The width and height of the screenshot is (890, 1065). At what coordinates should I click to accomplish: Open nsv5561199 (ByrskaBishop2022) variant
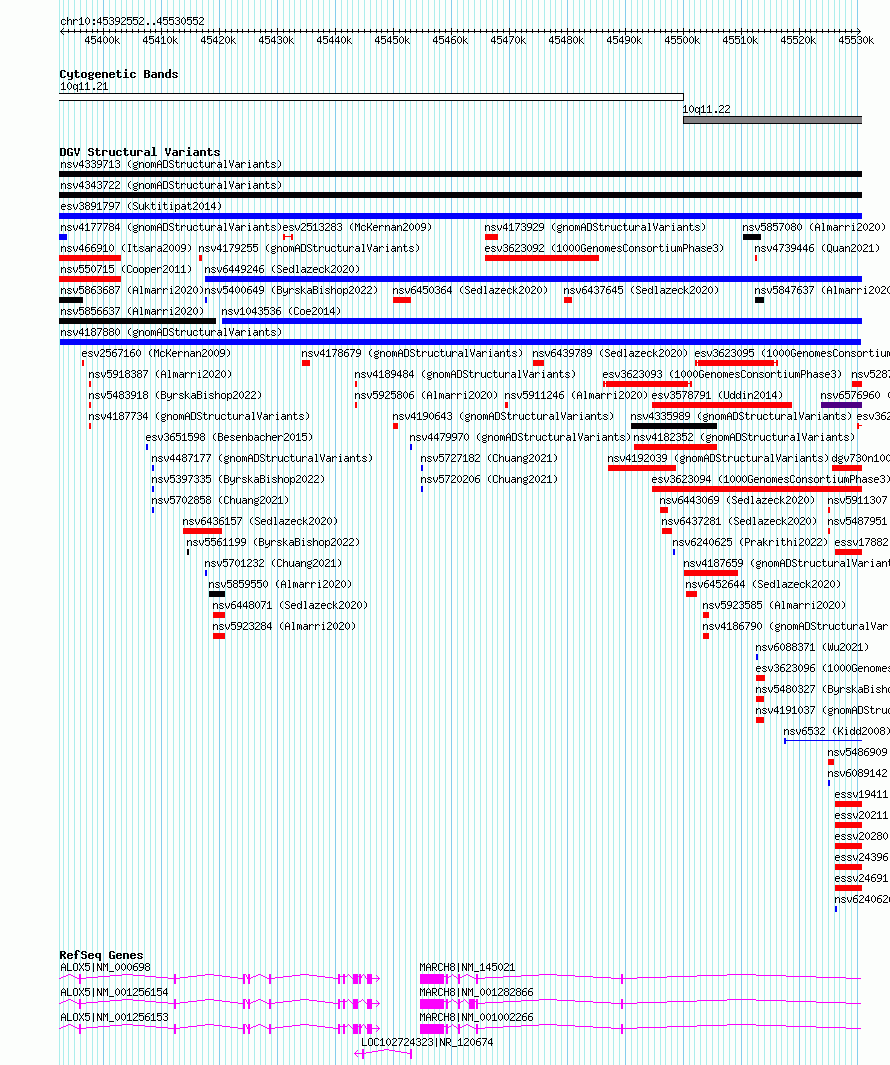click(274, 543)
